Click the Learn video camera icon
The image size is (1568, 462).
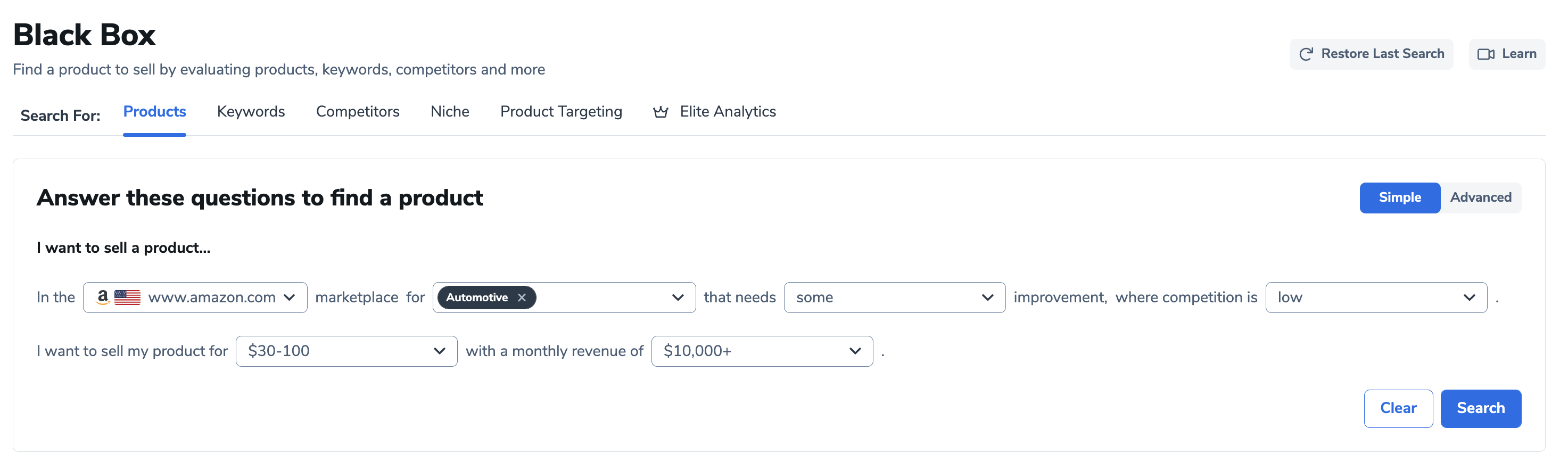[x=1486, y=54]
